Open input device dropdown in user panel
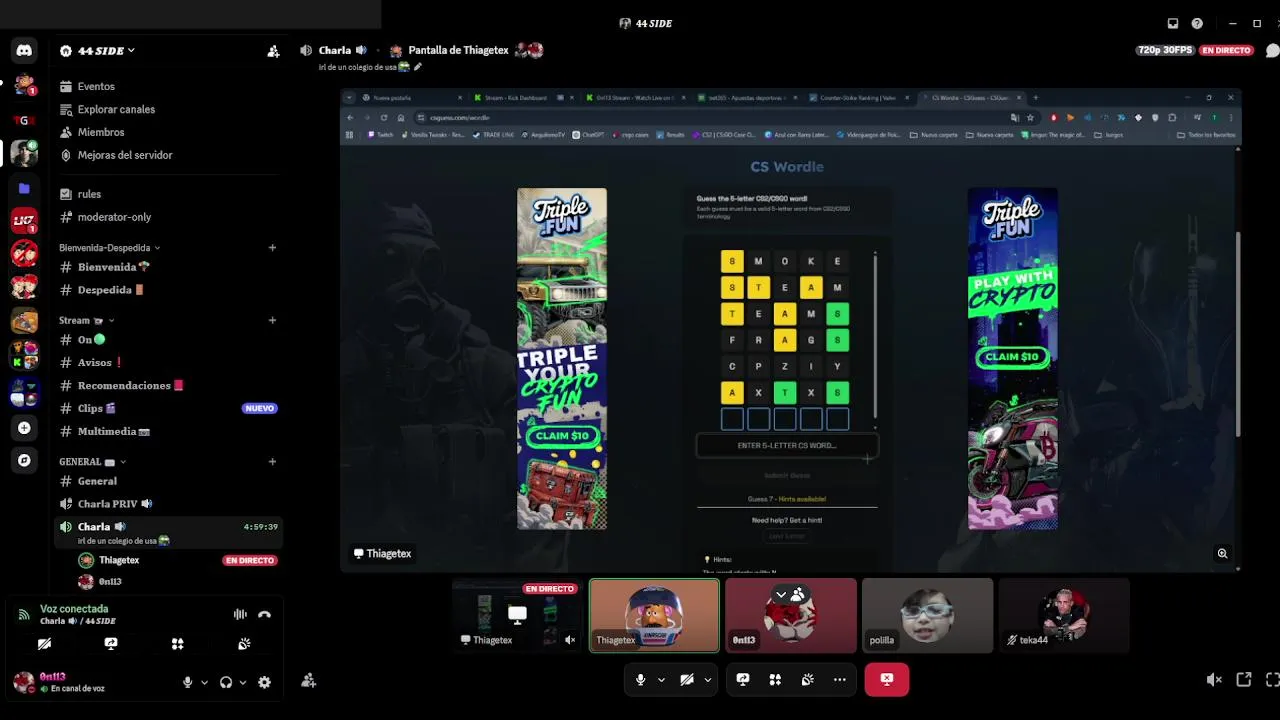Image resolution: width=1280 pixels, height=720 pixels. click(204, 682)
